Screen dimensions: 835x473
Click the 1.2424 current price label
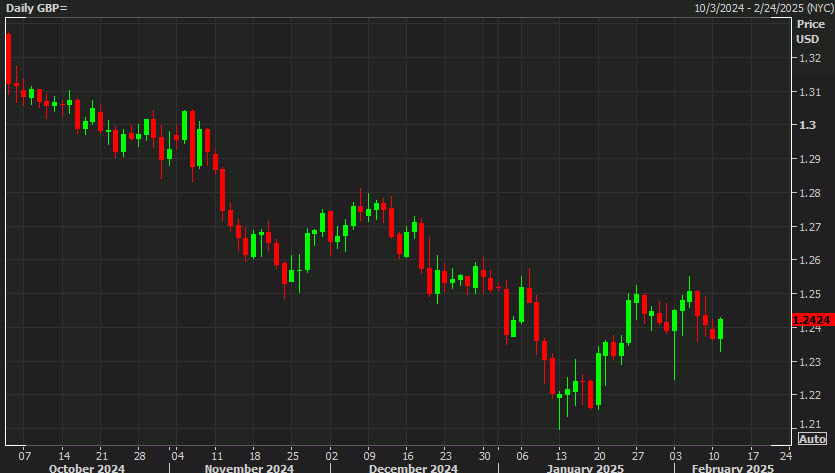812,320
